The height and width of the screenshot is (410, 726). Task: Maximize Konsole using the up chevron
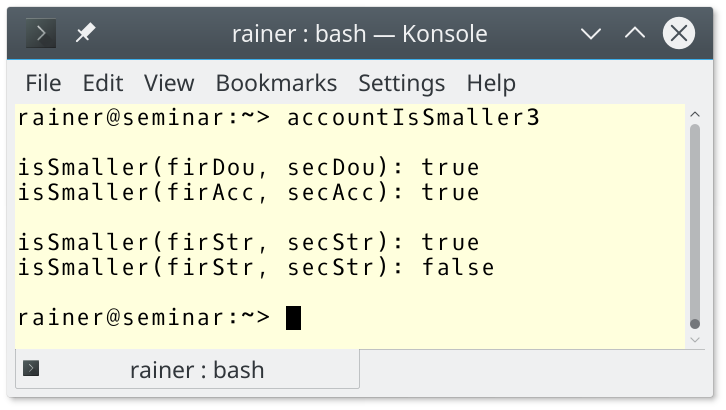pyautogui.click(x=635, y=33)
